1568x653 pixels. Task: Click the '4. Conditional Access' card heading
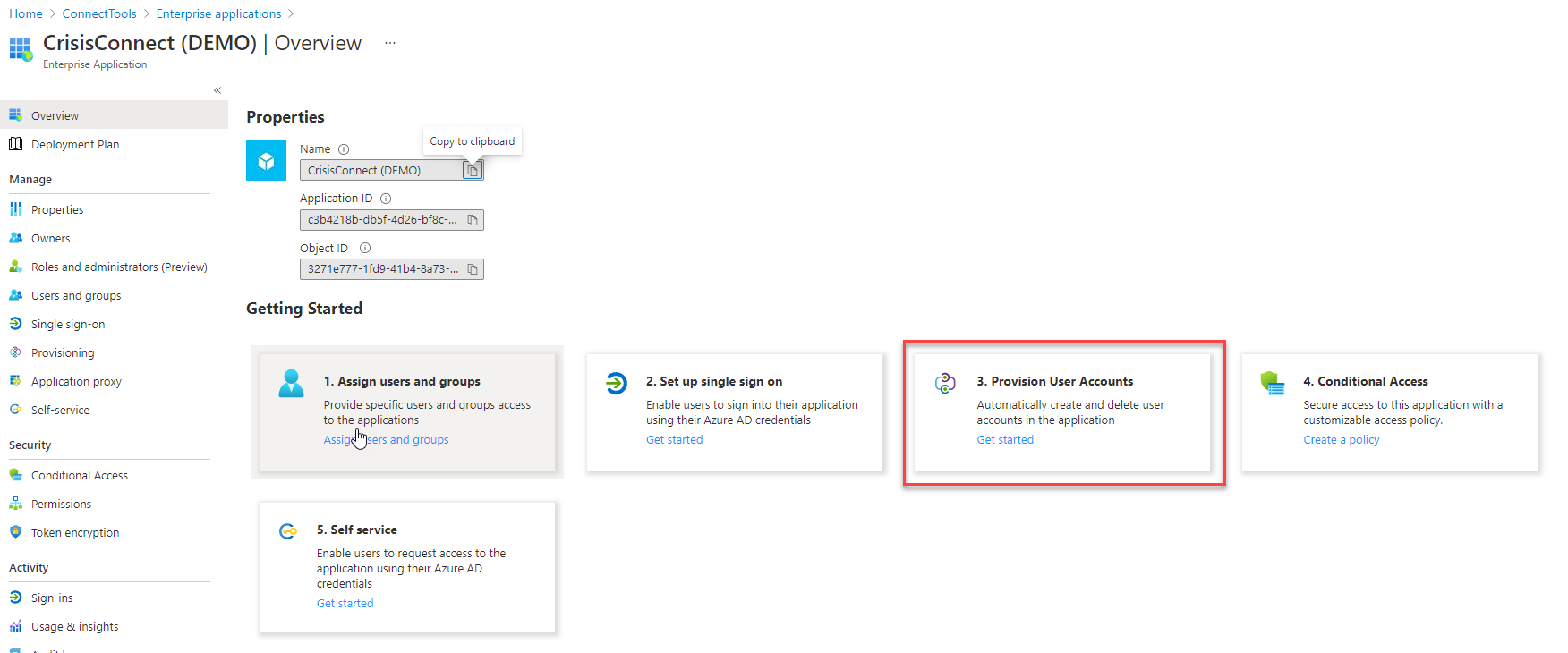(1366, 381)
